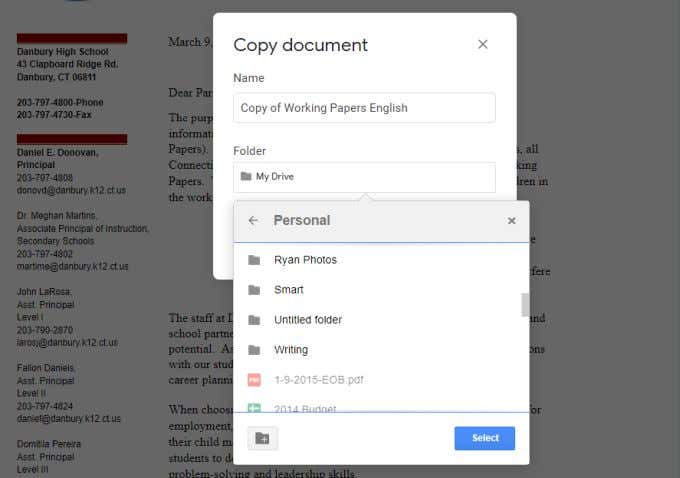
Task: Close the Personal folder picker panel
Action: click(511, 220)
